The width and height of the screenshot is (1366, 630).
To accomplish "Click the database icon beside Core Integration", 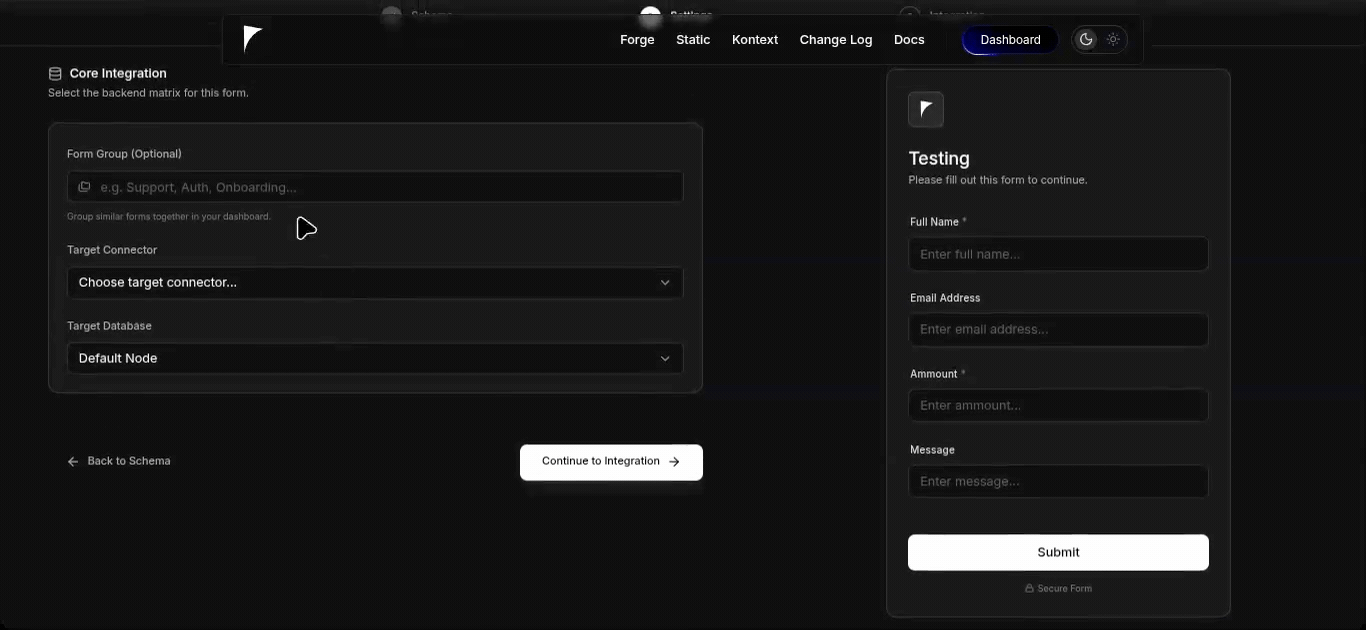I will point(55,73).
